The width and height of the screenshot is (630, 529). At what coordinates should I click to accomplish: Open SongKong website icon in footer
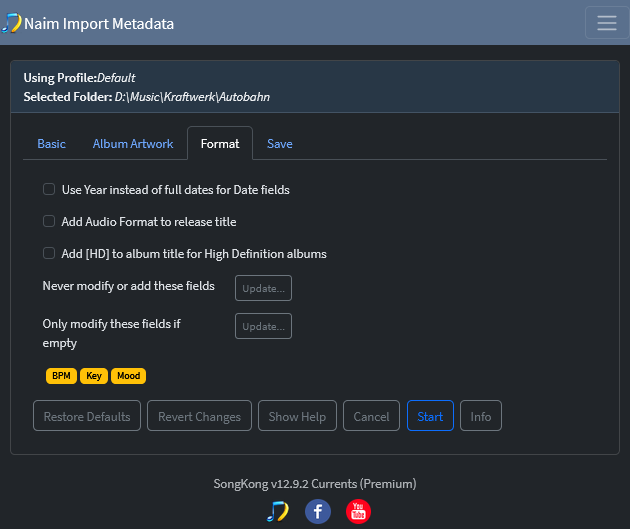tap(278, 511)
